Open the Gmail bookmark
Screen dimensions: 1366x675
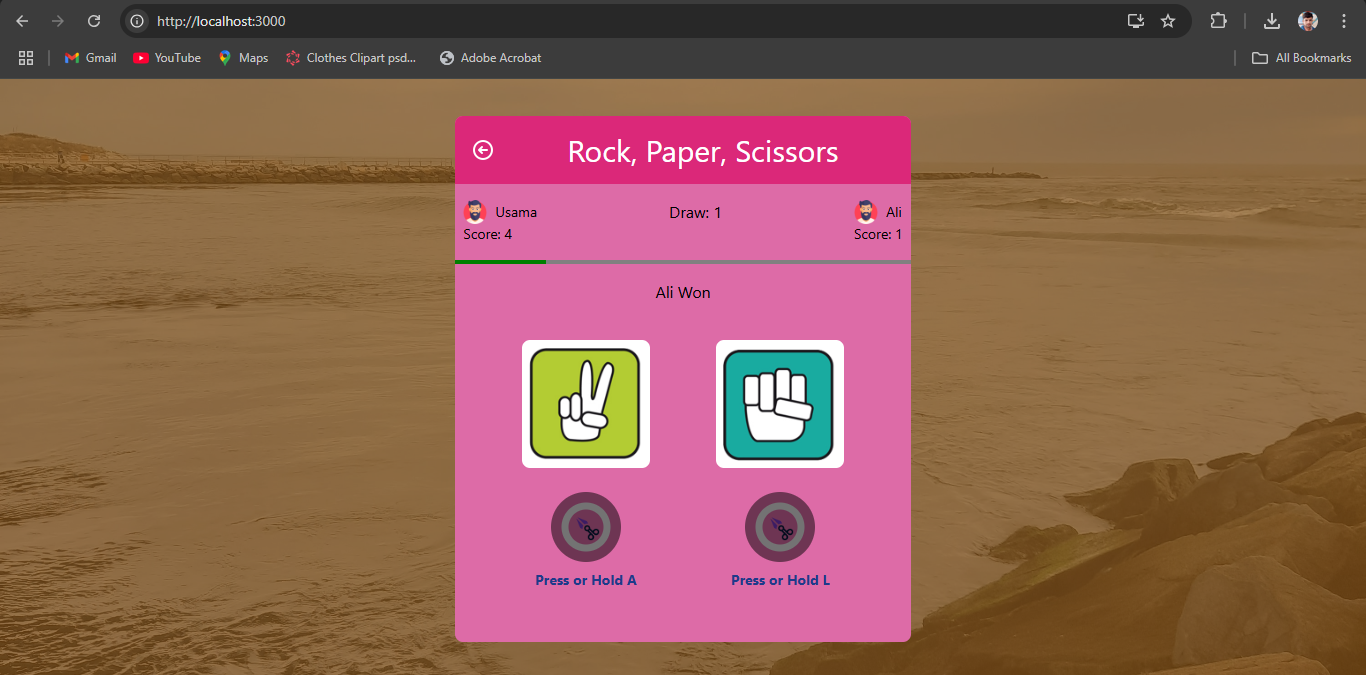click(x=90, y=58)
